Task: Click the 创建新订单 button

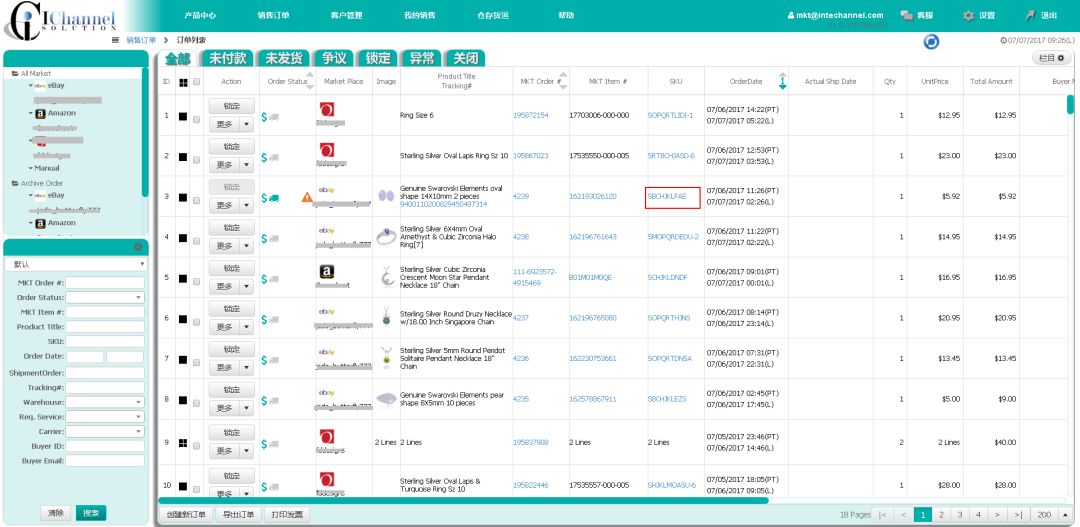Action: pyautogui.click(x=186, y=515)
